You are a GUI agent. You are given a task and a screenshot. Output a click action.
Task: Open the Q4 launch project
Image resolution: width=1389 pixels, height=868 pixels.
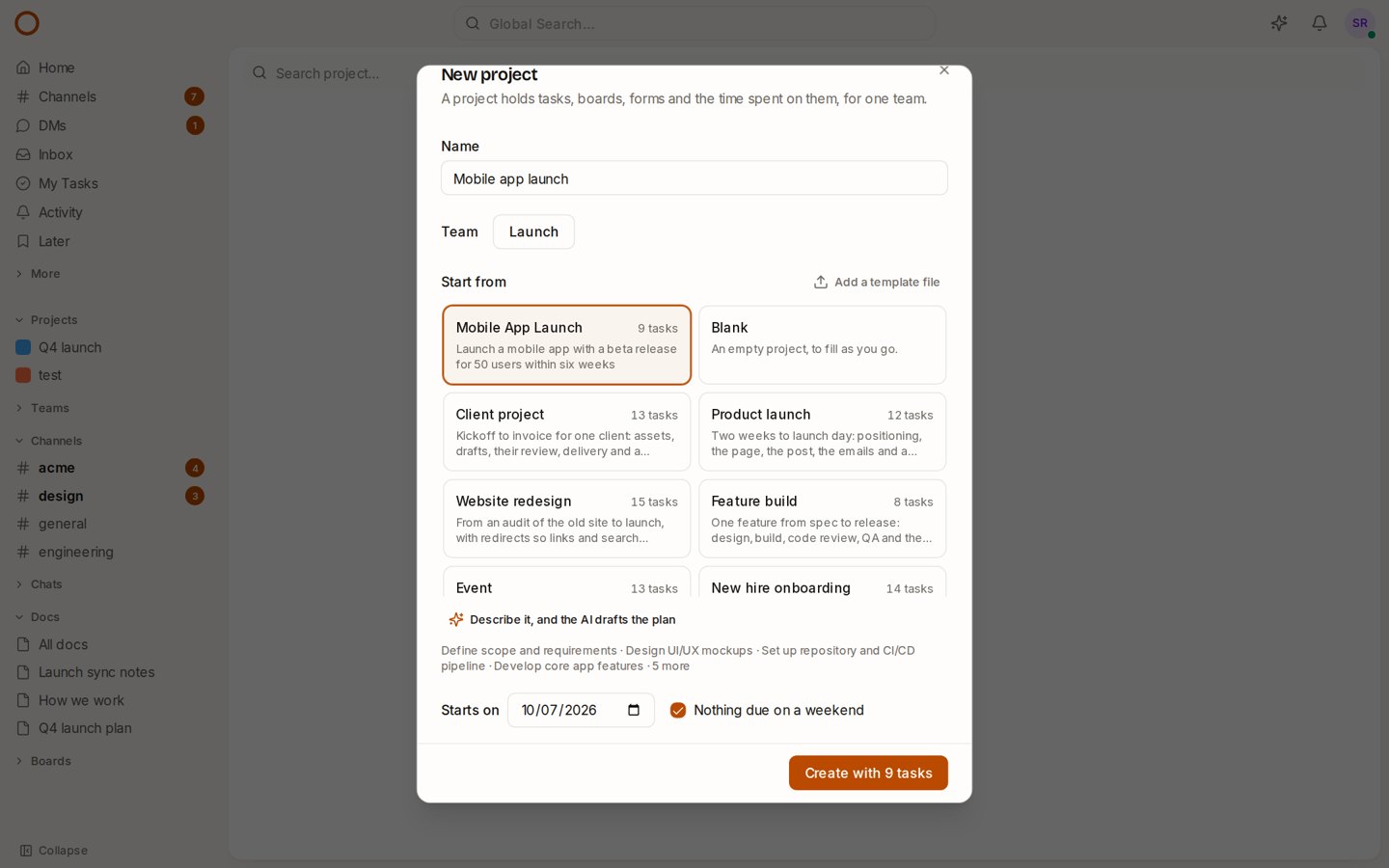click(x=111, y=347)
